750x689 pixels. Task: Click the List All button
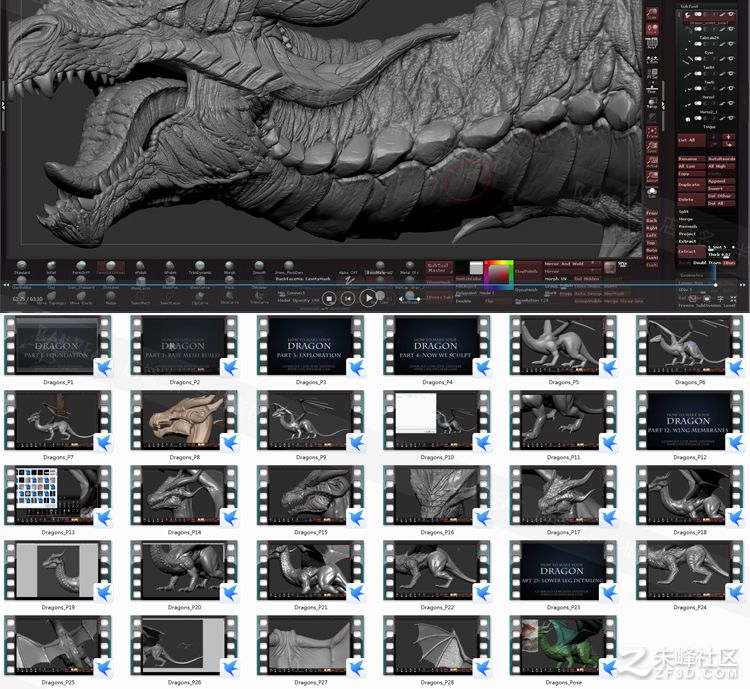click(x=691, y=140)
